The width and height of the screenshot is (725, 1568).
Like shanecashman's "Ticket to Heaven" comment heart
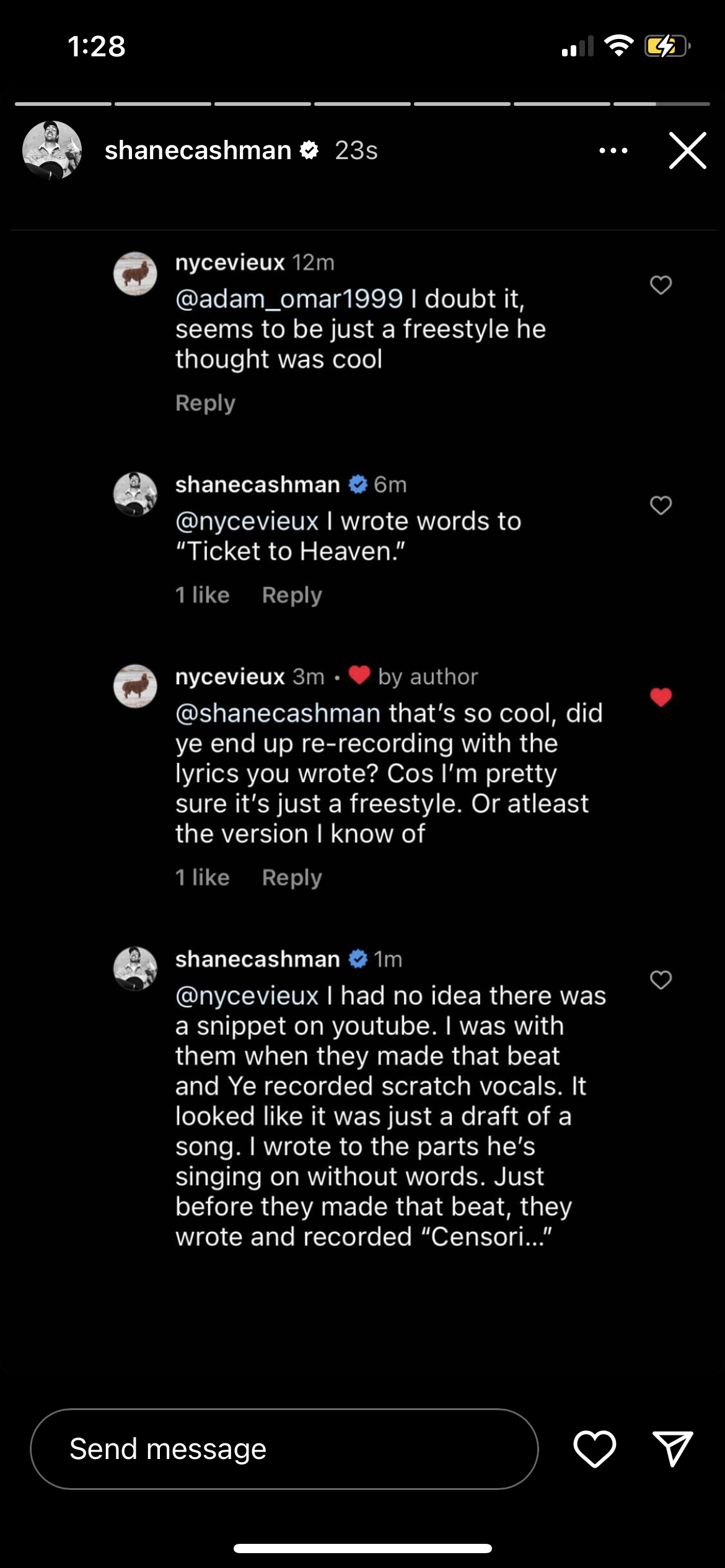coord(661,505)
